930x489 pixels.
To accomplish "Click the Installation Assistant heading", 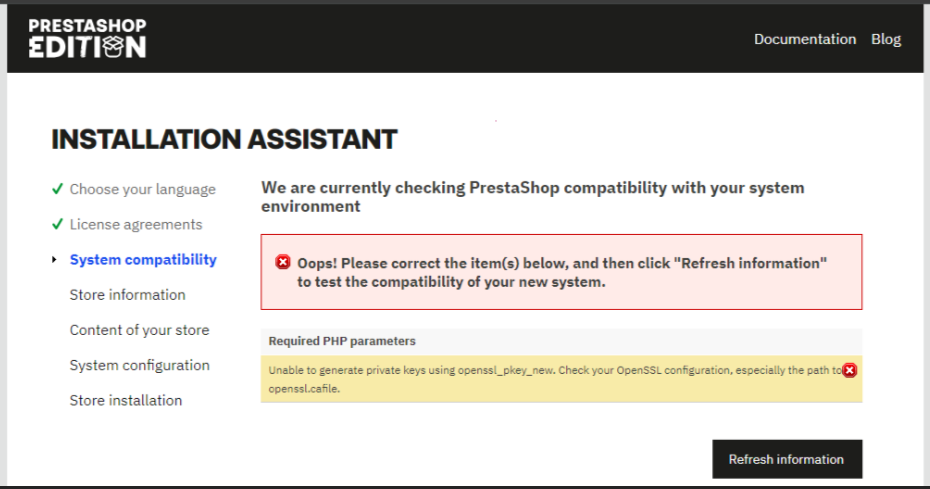I will point(224,139).
